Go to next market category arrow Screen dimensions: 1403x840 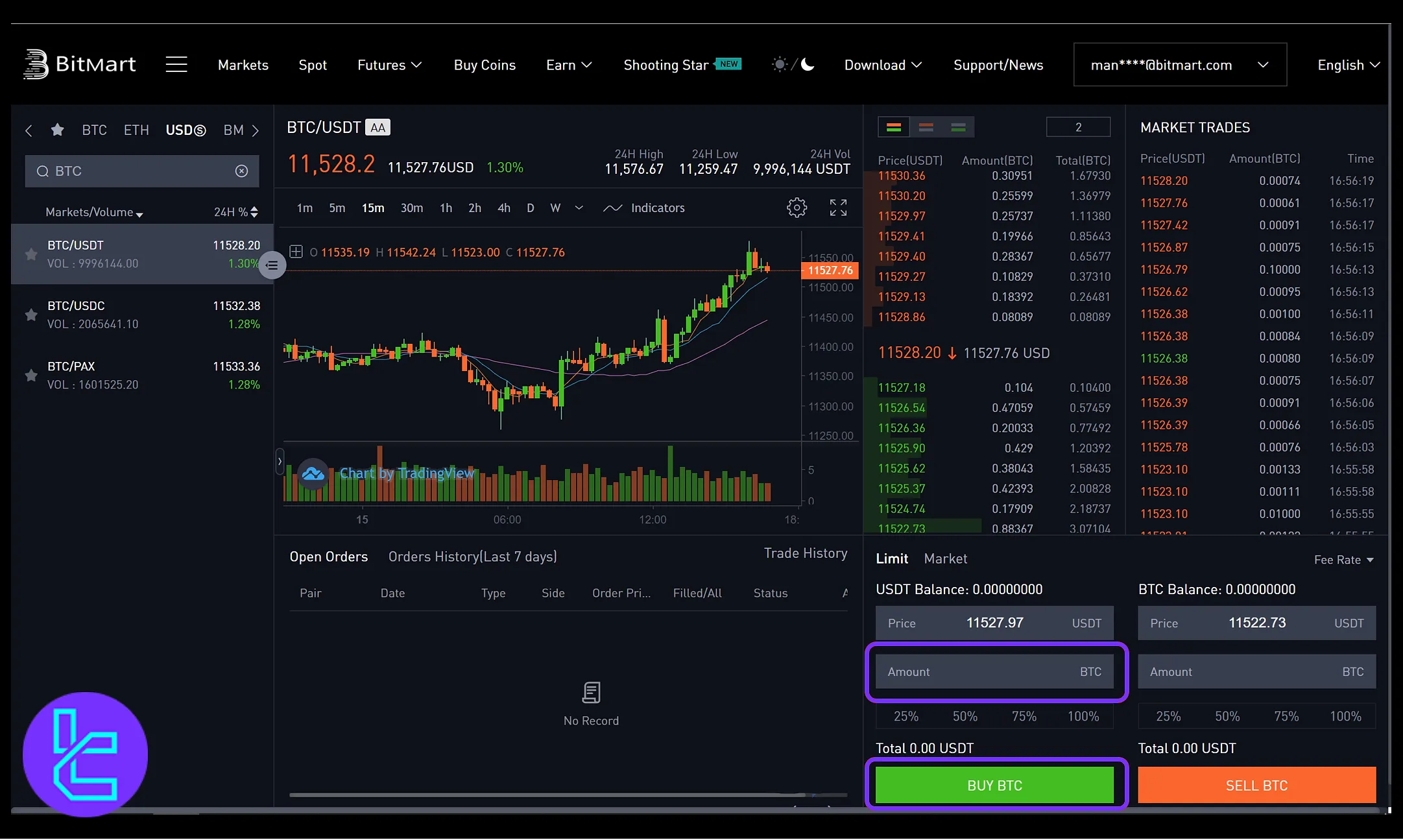tap(256, 130)
